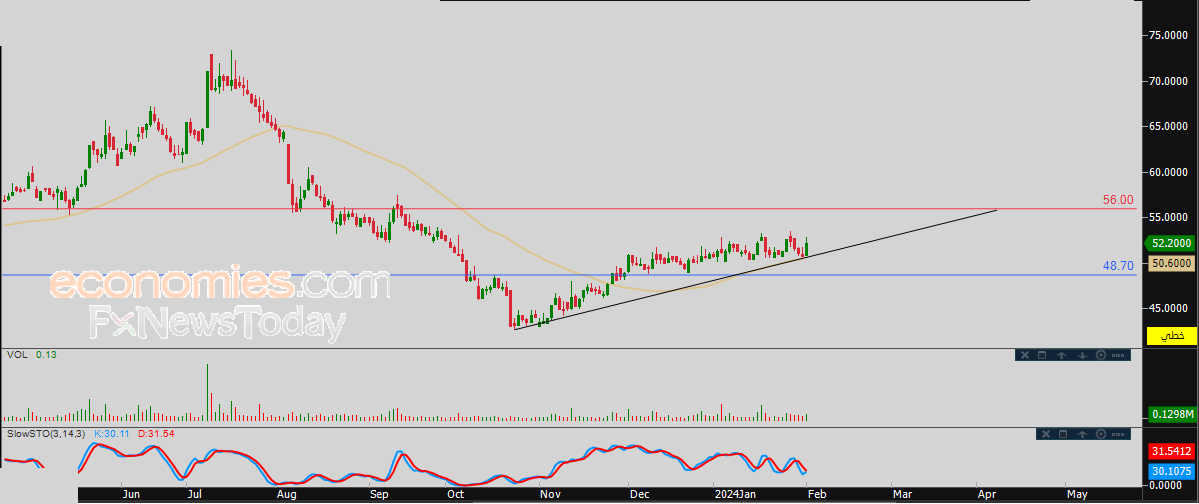Screen dimensions: 1199x504
Task: Click the Aug label on time axis
Action: point(286,495)
